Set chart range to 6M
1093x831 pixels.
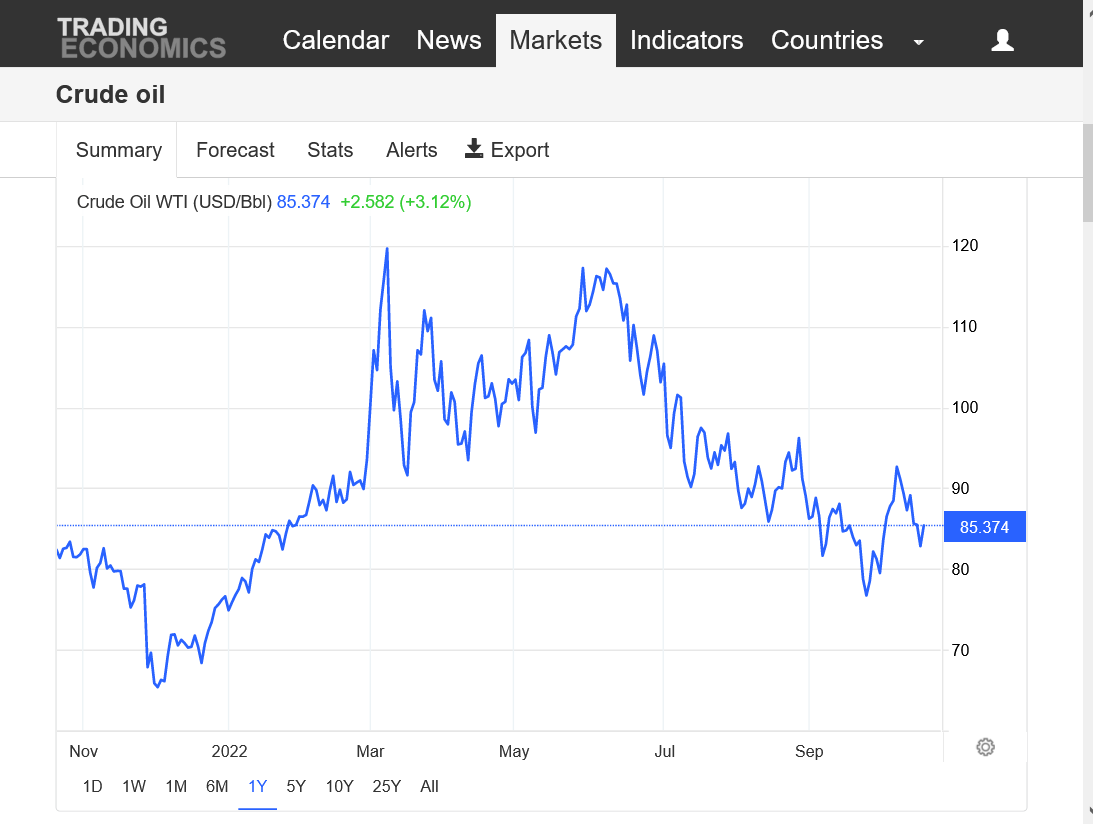point(217,786)
